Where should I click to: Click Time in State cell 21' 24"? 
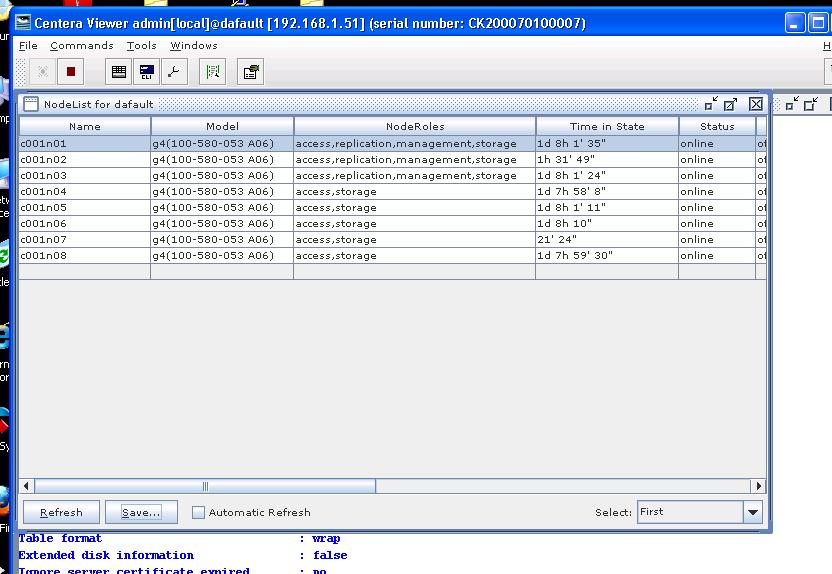[x=607, y=239]
